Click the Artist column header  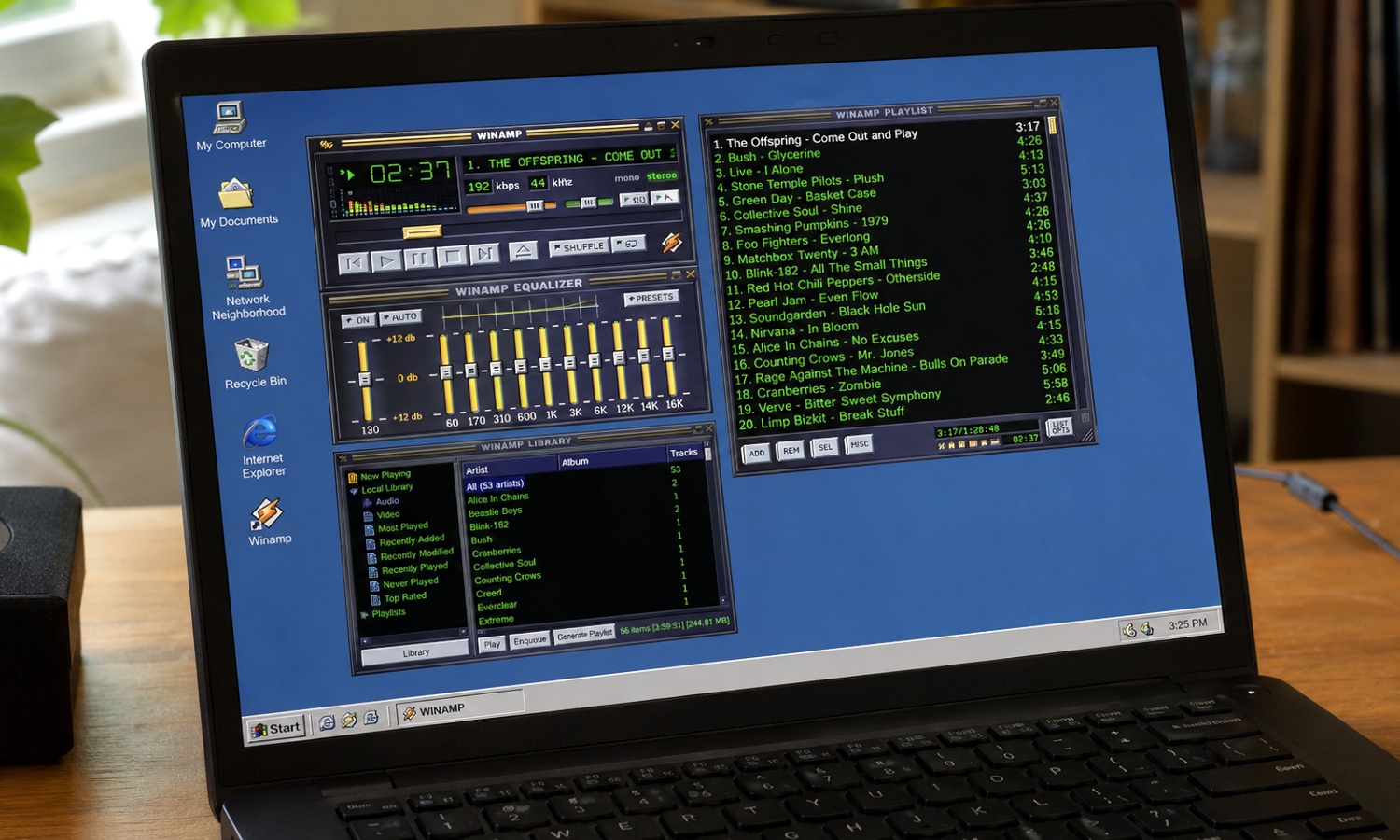pyautogui.click(x=509, y=468)
